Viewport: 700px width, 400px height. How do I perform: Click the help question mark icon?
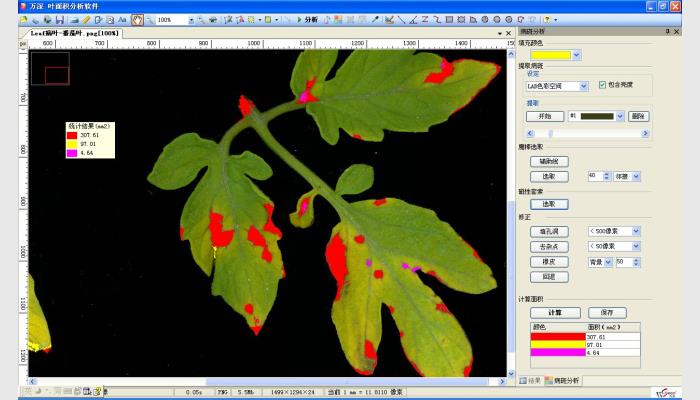pos(547,19)
